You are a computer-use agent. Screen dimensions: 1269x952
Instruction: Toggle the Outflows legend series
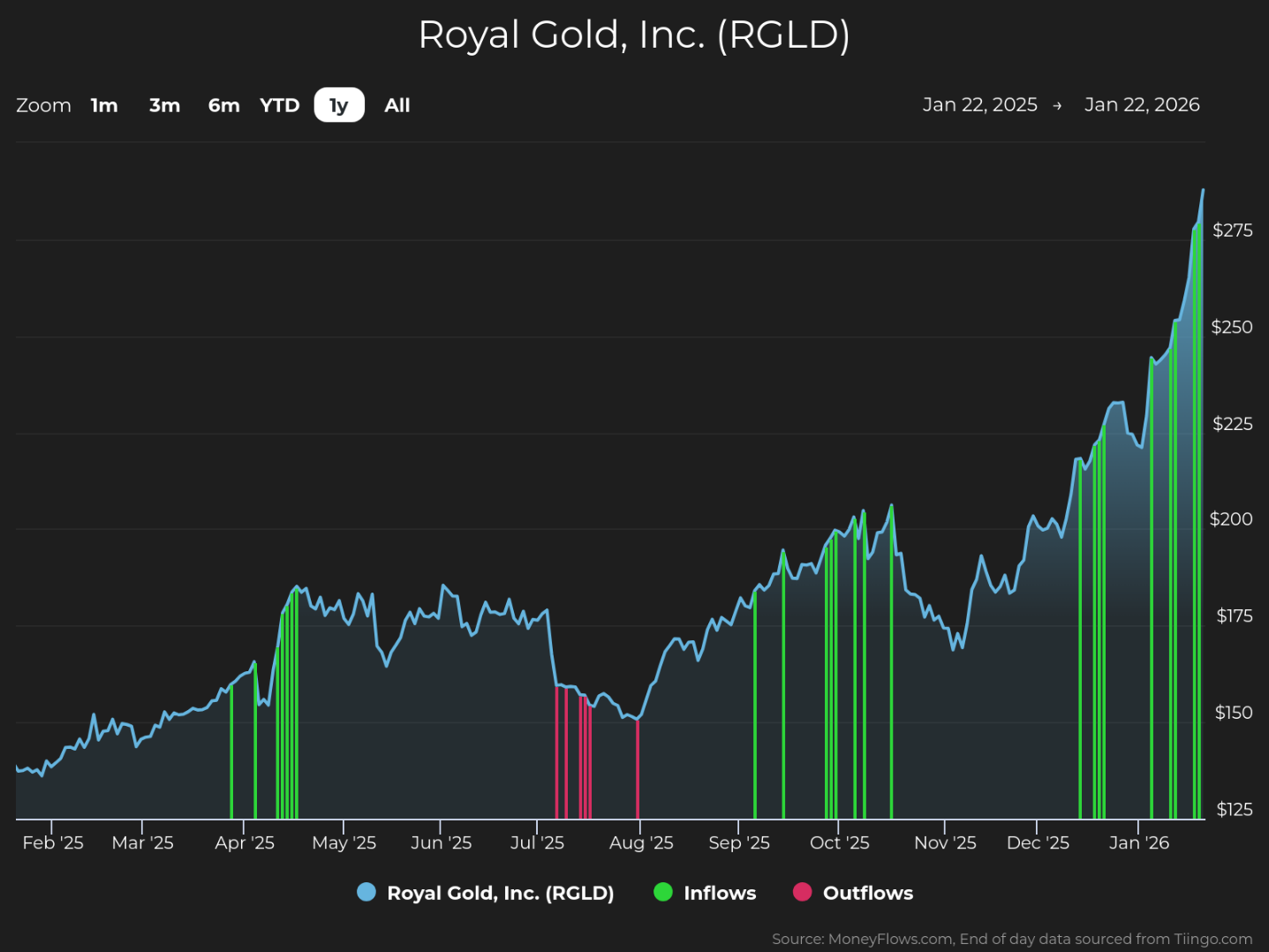[x=853, y=893]
